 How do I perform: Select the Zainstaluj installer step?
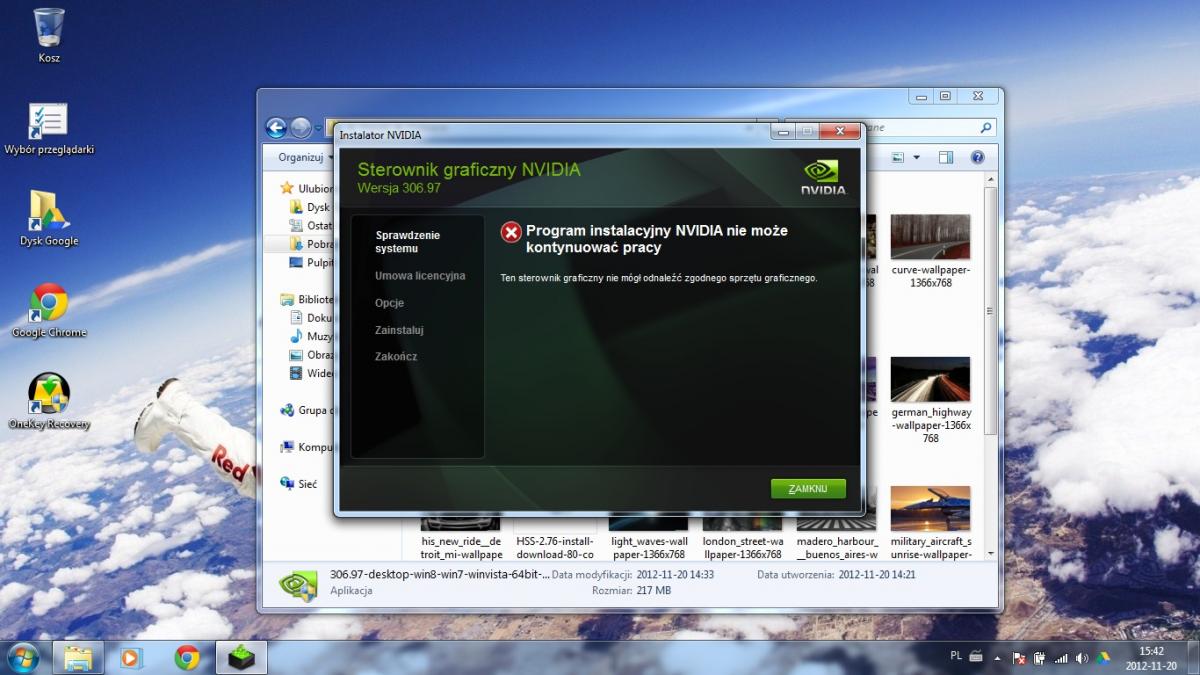click(400, 330)
